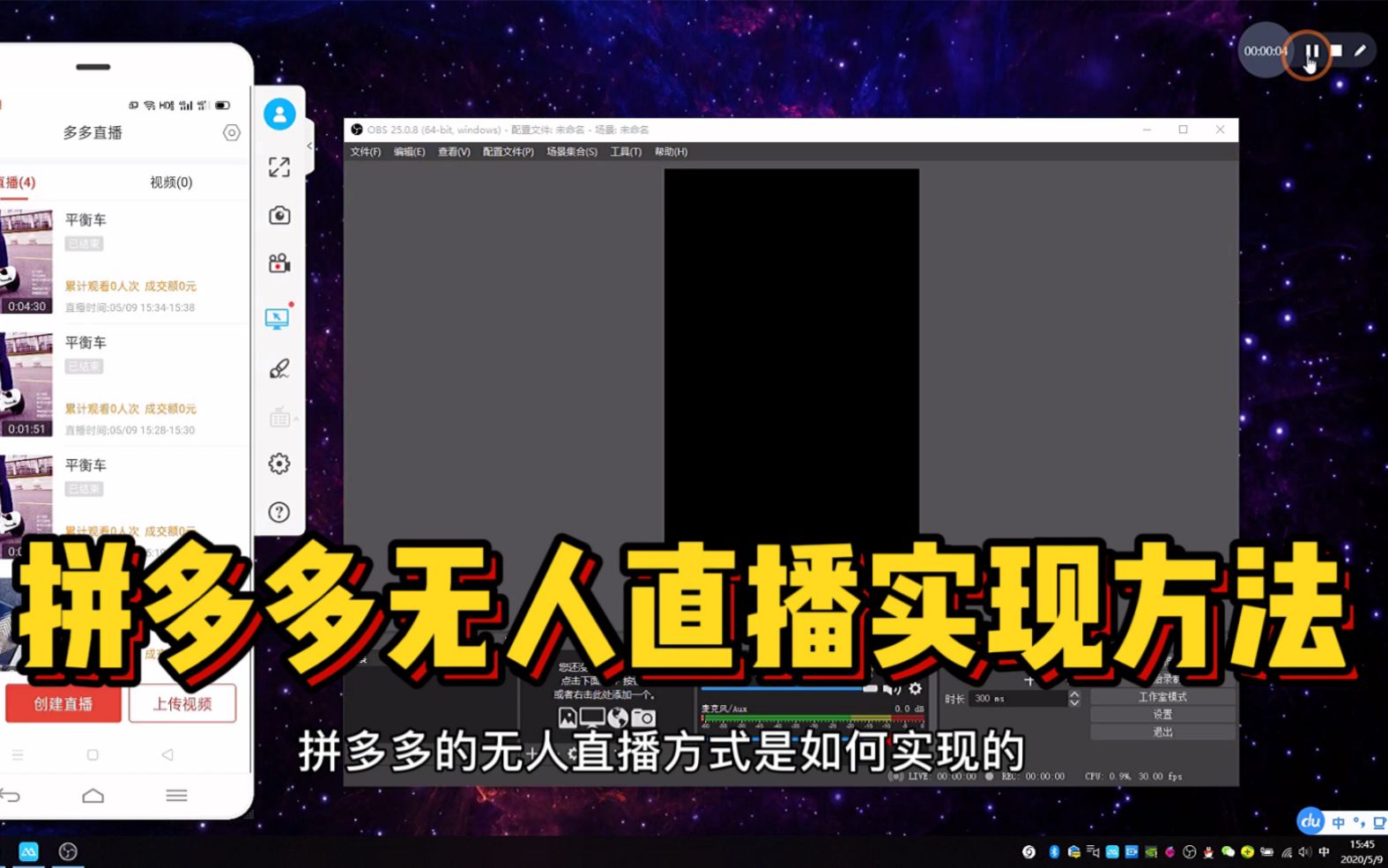Add display capture icon in OBS sources
The height and width of the screenshot is (868, 1388).
[592, 718]
